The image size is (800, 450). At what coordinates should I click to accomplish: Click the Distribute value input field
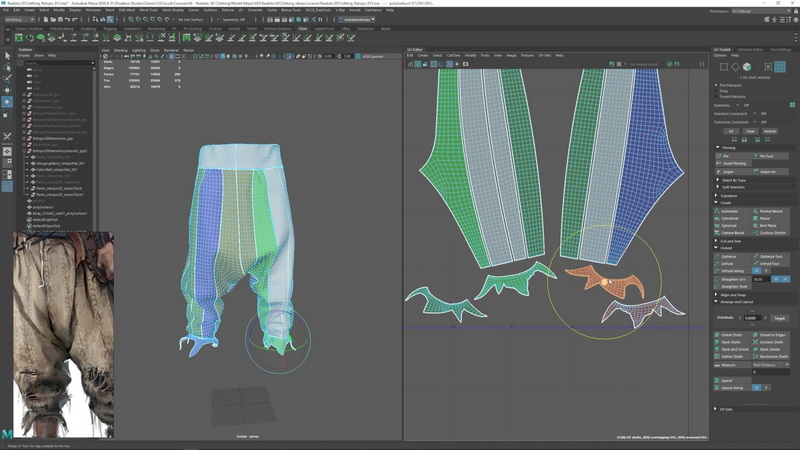click(751, 318)
